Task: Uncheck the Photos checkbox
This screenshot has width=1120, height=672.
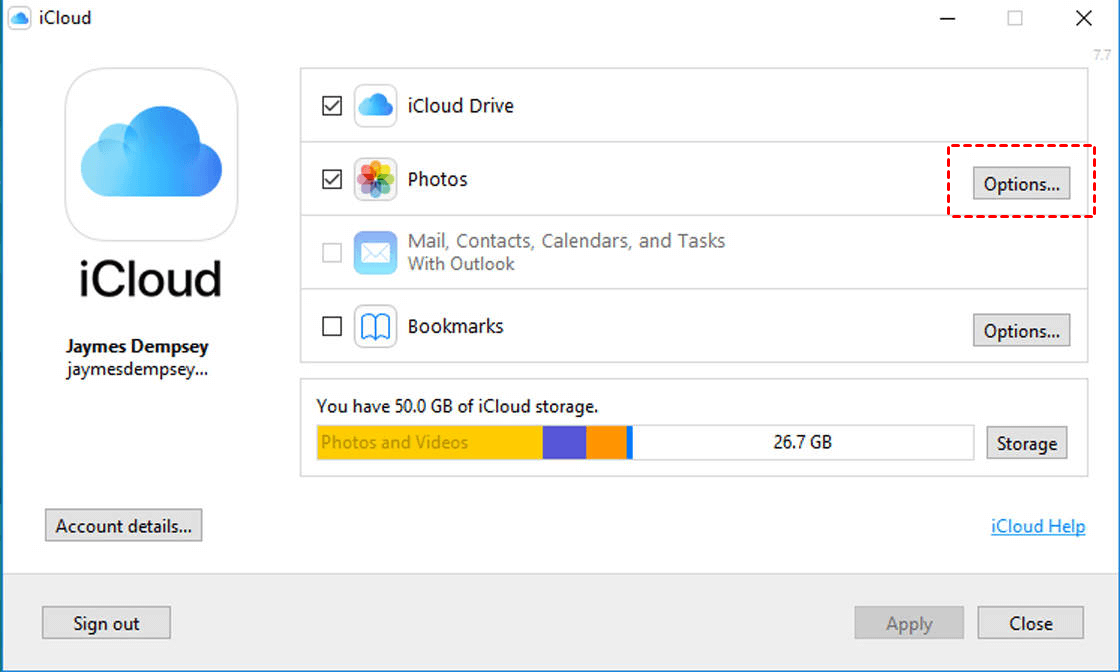Action: point(332,180)
